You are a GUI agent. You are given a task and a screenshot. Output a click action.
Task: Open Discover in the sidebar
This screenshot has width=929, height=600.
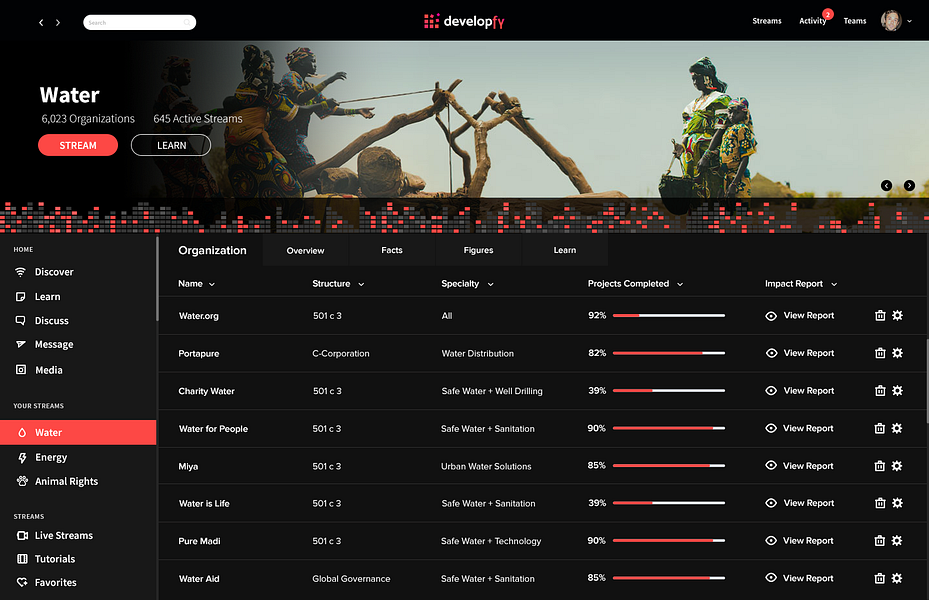(x=54, y=272)
